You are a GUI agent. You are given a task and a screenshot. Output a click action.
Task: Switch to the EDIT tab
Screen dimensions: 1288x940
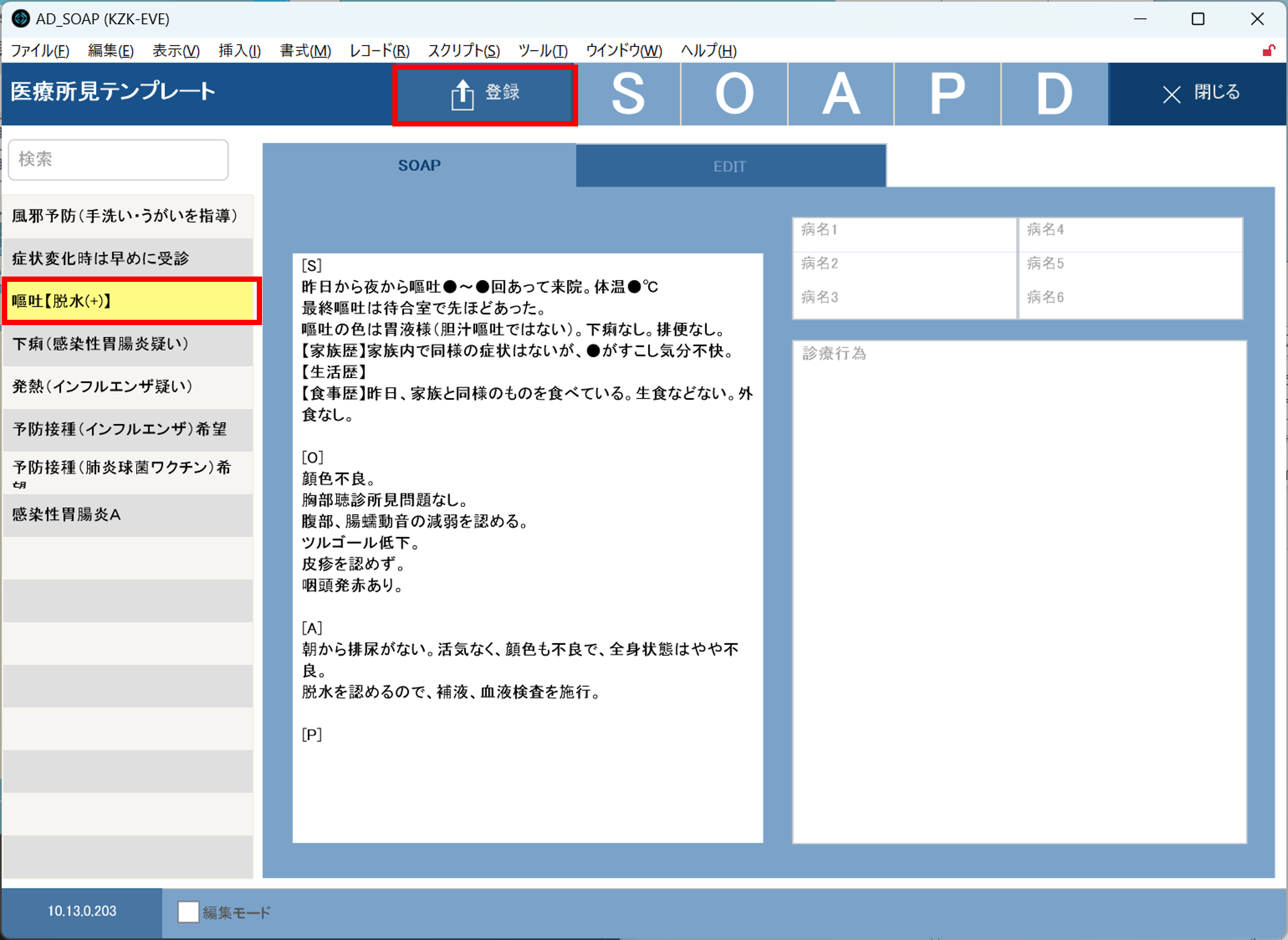coord(730,166)
